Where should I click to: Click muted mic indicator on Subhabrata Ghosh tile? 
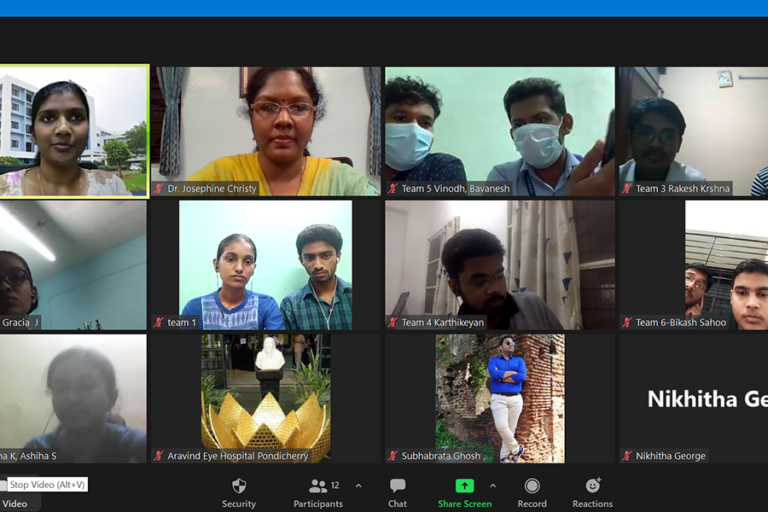point(392,456)
